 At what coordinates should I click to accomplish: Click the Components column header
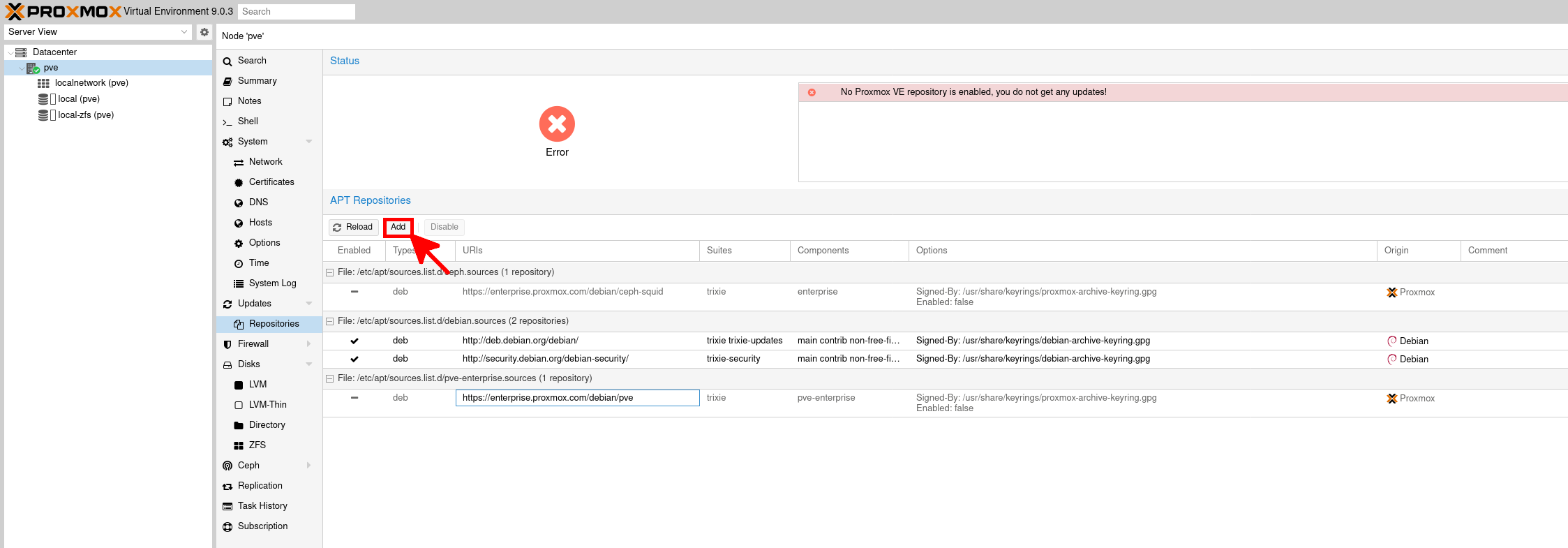(849, 251)
